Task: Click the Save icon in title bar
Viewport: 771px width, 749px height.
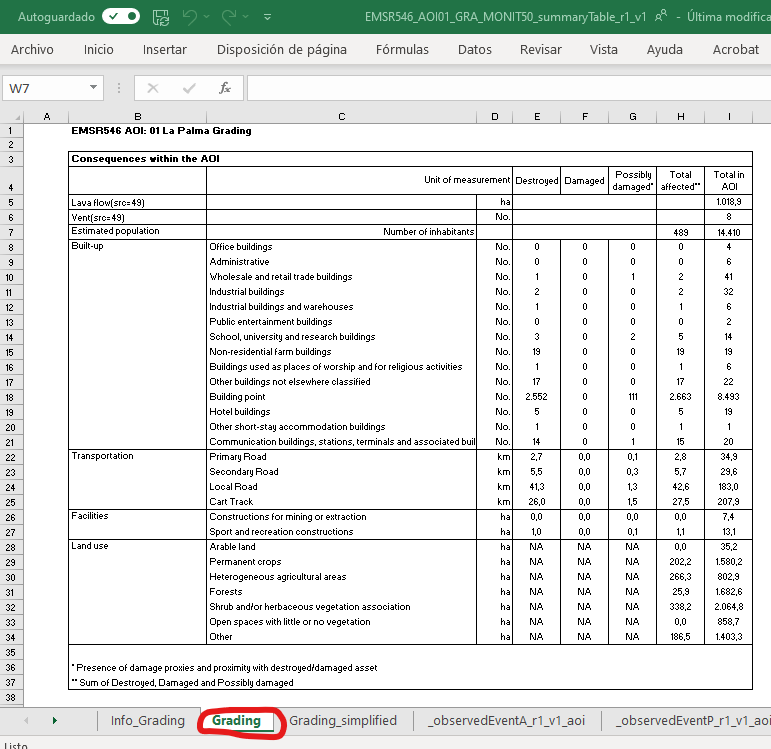Action: [161, 17]
